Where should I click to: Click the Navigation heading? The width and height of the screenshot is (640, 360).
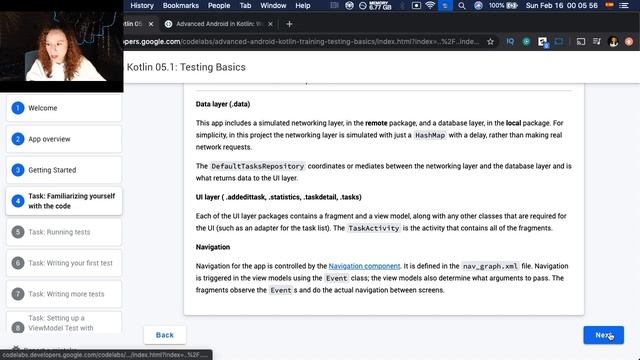pos(213,247)
